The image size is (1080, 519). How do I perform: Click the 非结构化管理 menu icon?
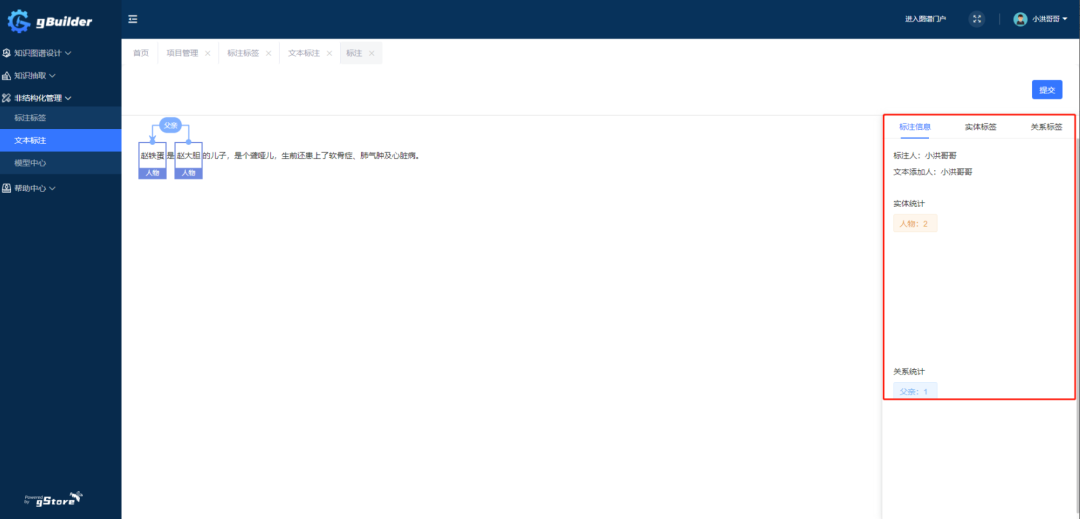(6, 98)
